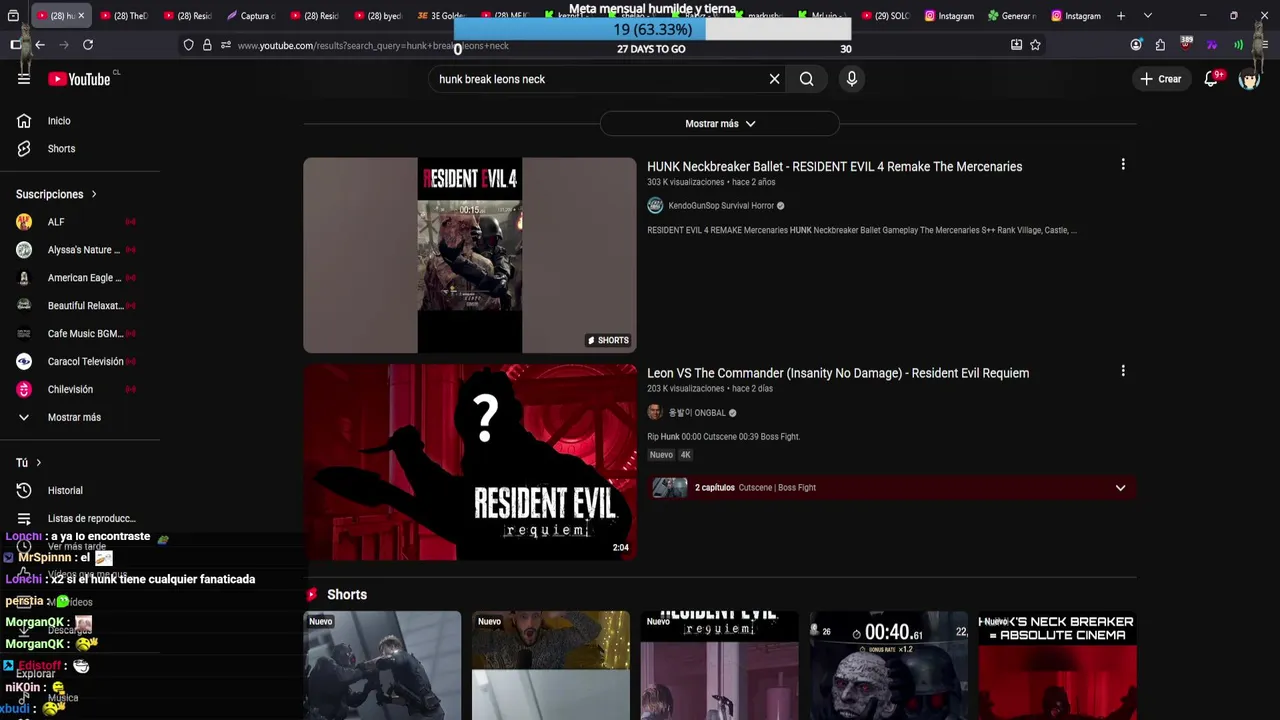Image resolution: width=1280 pixels, height=720 pixels.
Task: Click the ONGBAL channel avatar
Action: [655, 412]
